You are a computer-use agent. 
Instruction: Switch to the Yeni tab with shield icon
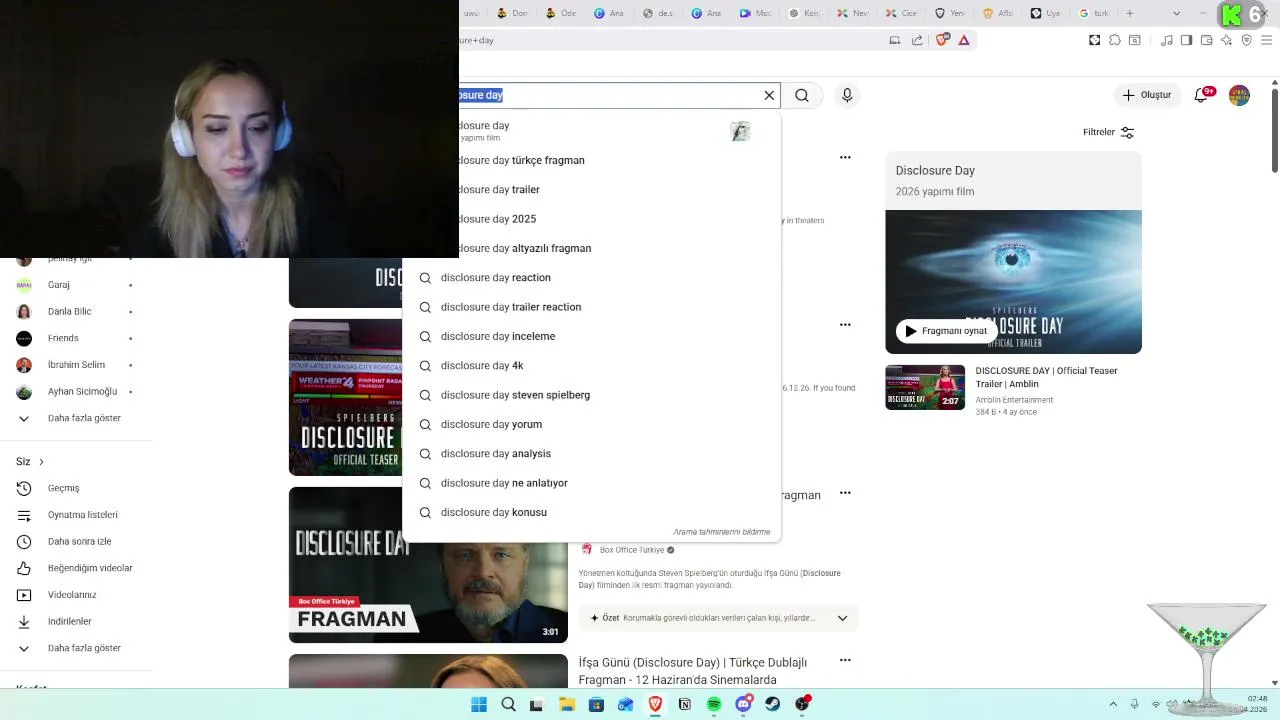point(950,13)
